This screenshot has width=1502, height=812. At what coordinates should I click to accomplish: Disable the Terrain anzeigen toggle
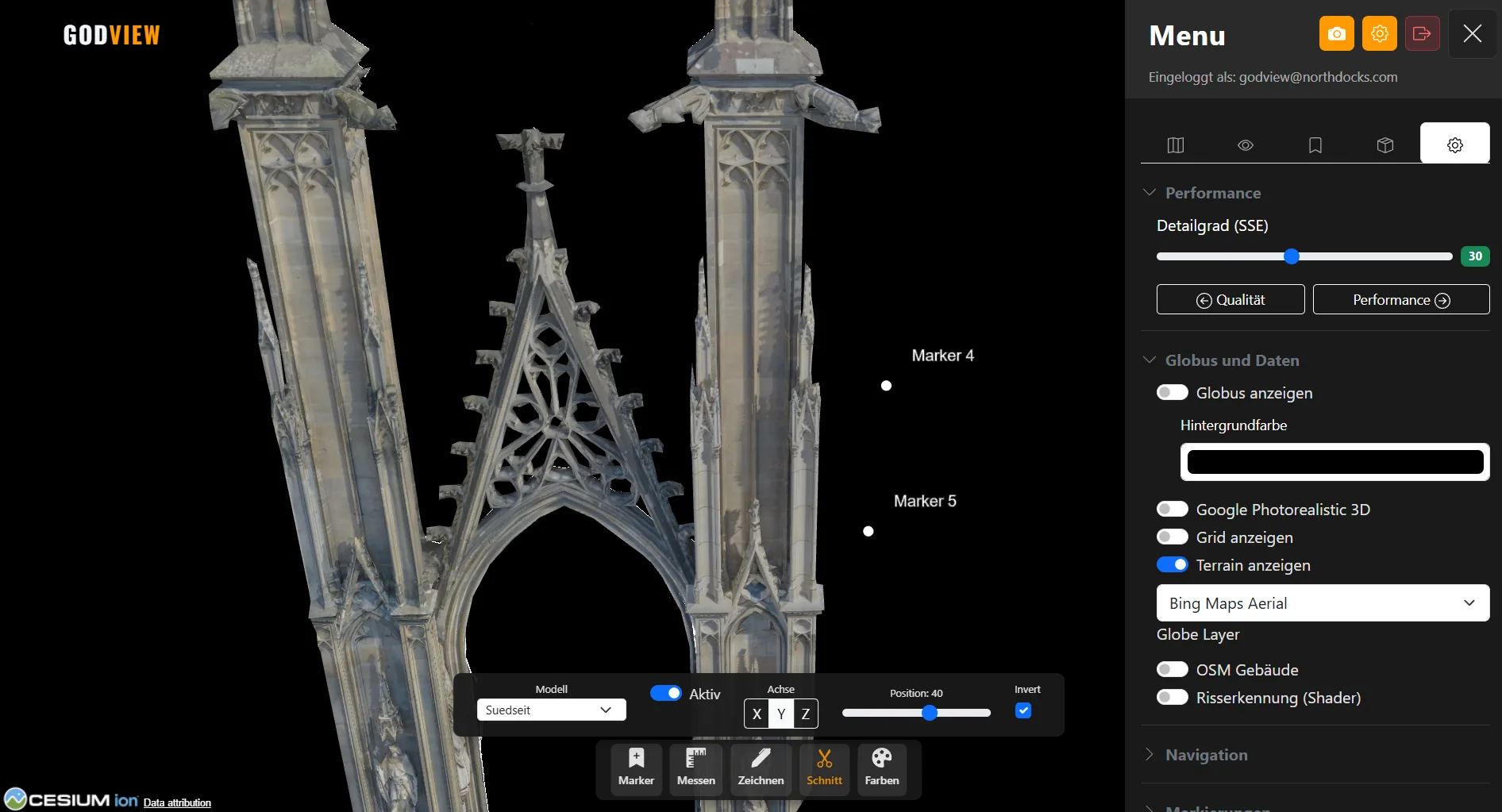coord(1172,564)
